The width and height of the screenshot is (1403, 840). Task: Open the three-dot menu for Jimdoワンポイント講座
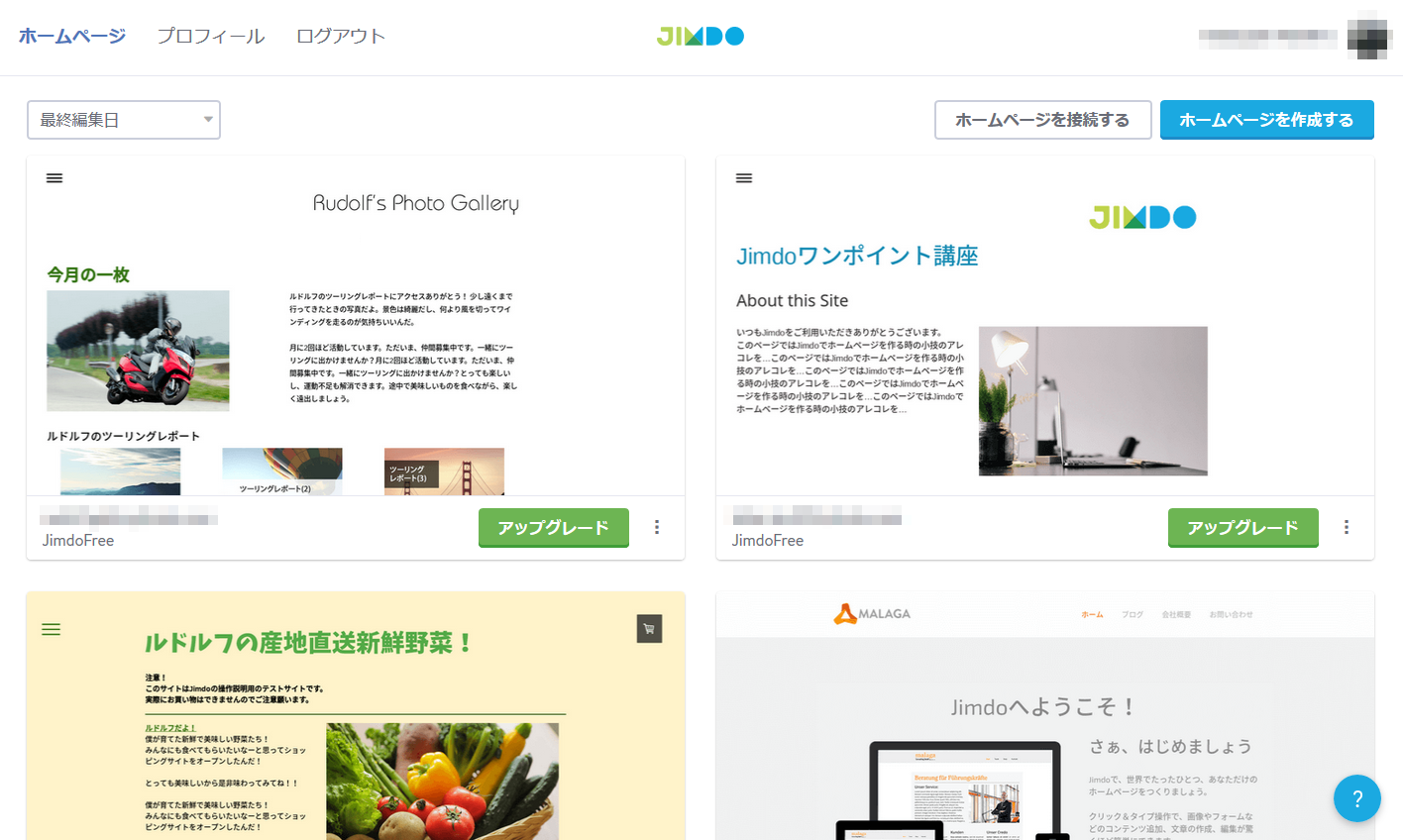(1347, 527)
